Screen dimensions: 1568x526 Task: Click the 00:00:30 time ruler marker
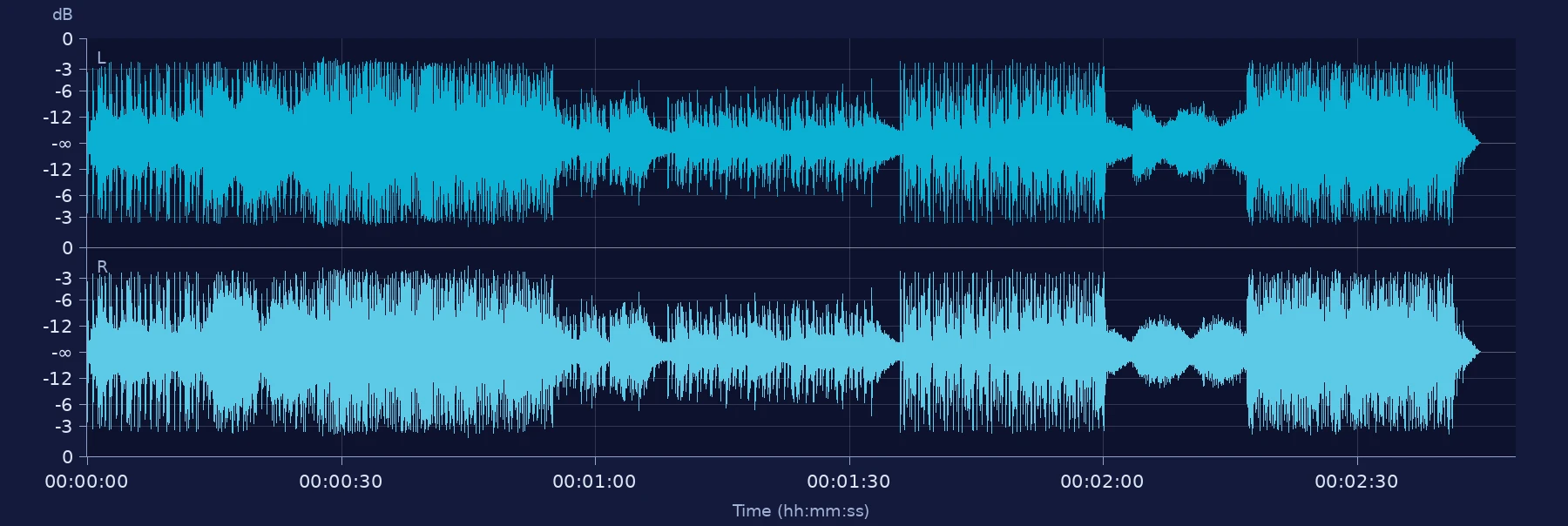341,482
